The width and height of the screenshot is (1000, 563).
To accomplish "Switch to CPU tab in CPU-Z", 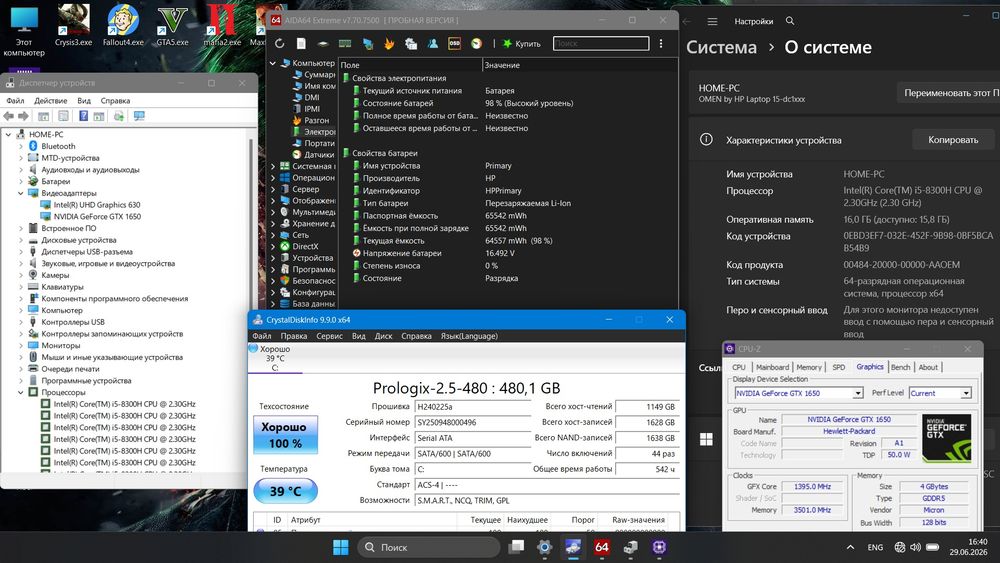I will point(739,367).
